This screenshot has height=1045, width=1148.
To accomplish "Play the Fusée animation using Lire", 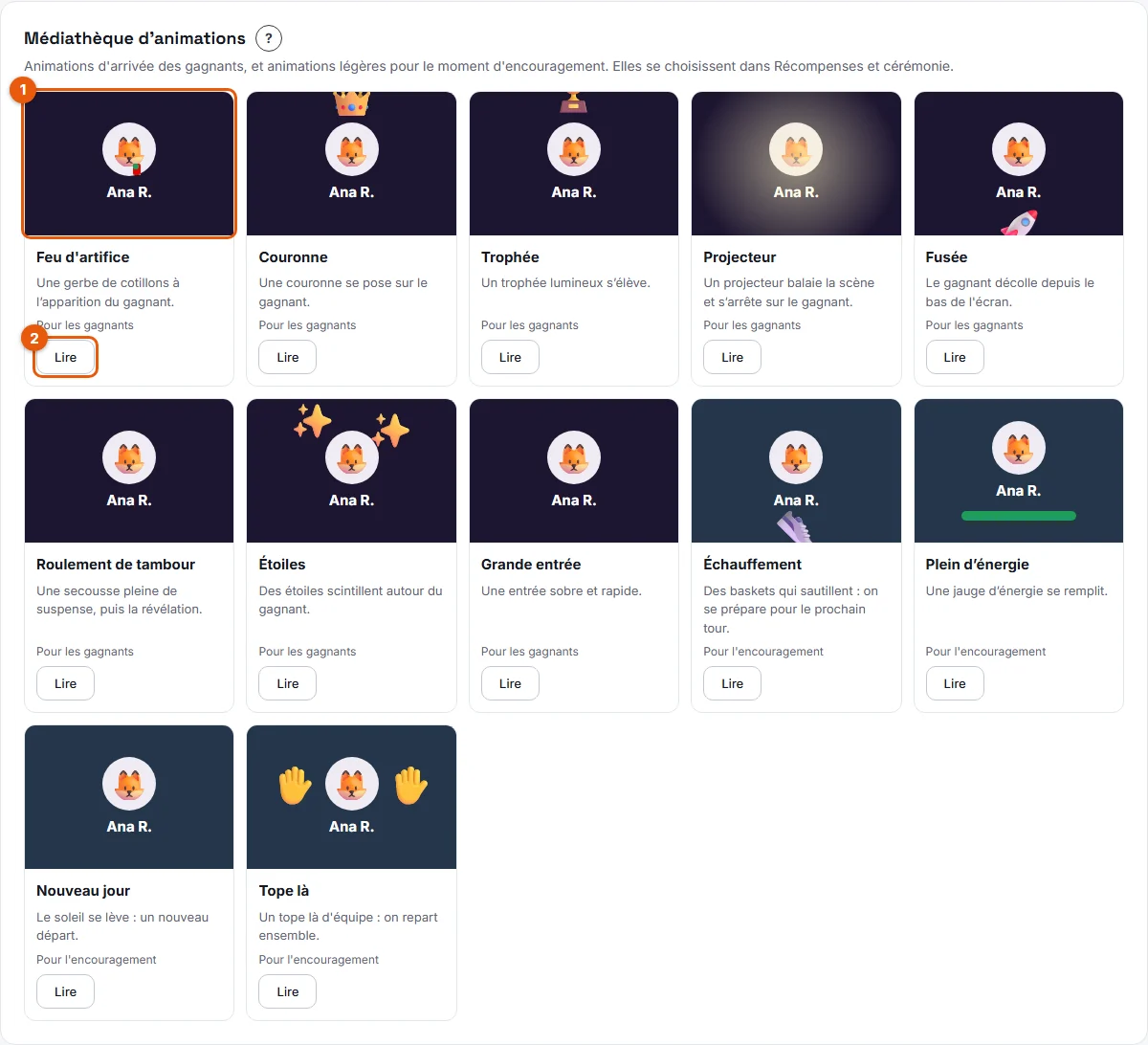I will 955,357.
